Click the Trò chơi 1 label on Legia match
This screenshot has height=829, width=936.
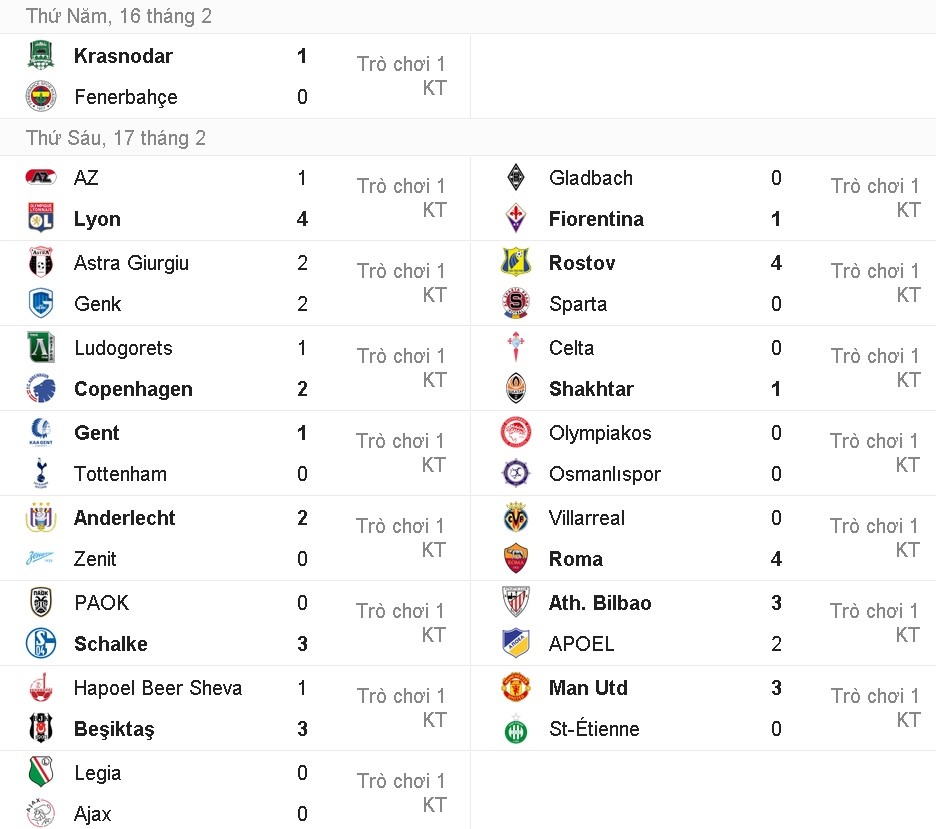(x=401, y=781)
